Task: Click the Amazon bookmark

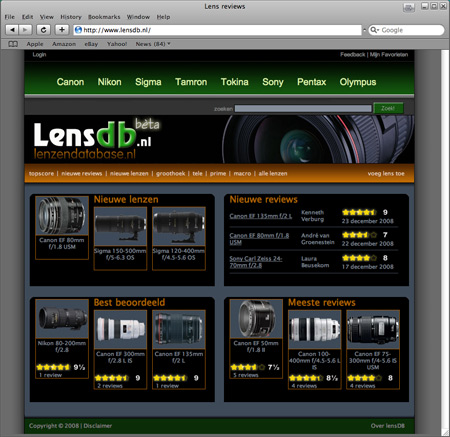Action: point(64,44)
